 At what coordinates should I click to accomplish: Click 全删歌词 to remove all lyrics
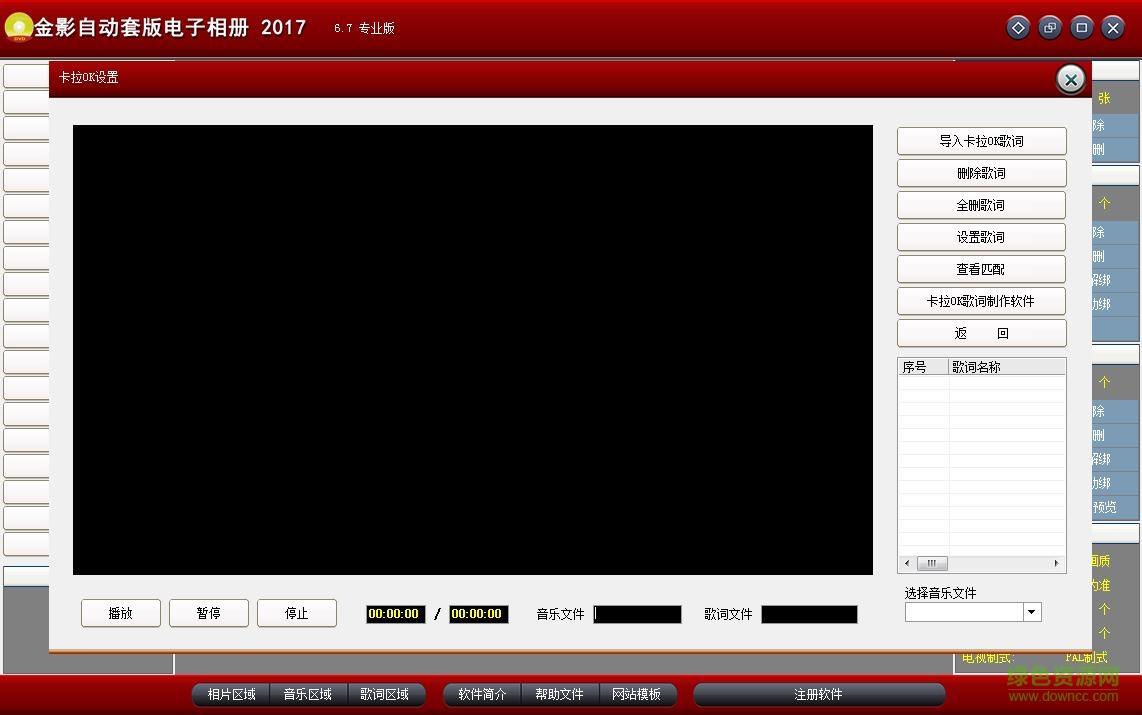tap(981, 204)
